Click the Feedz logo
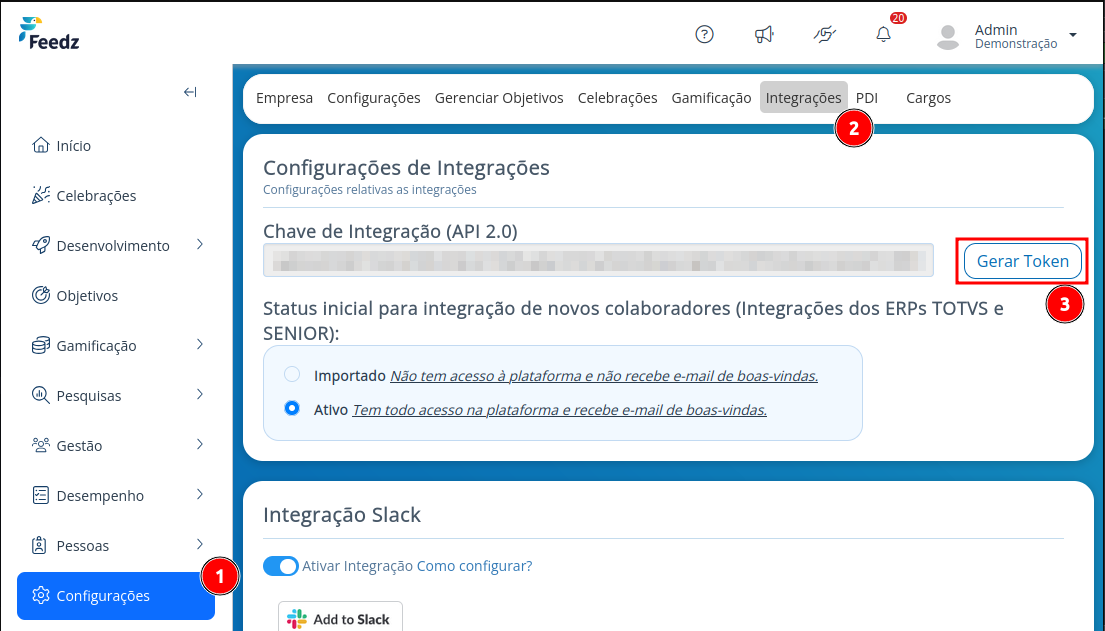This screenshot has width=1105, height=631. click(x=49, y=33)
